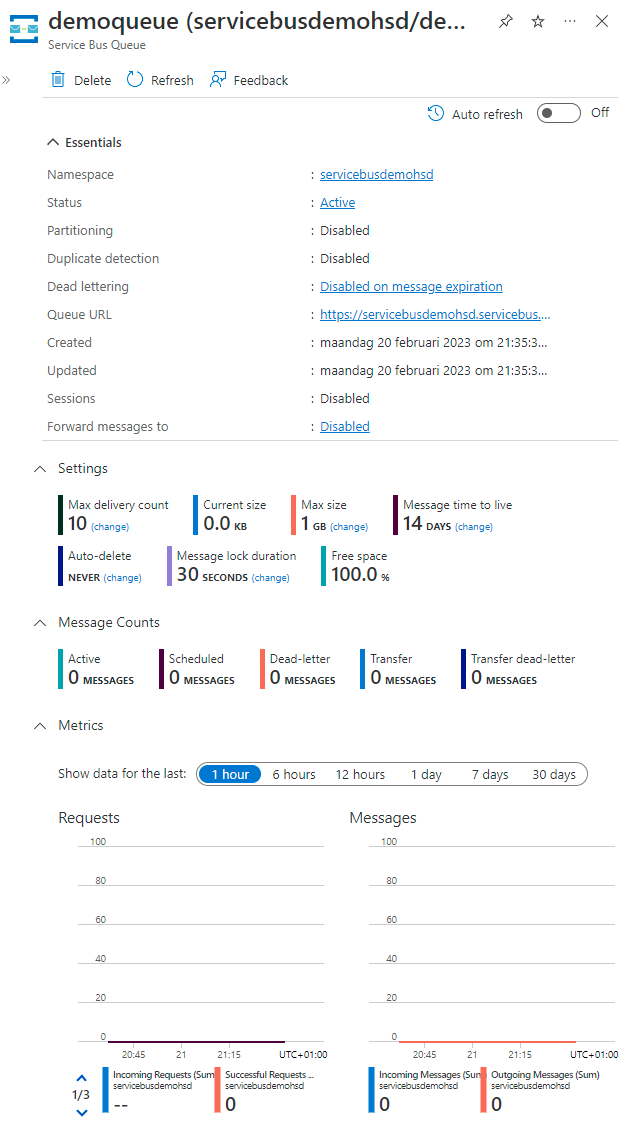Click the Dead-letter messages count tile
Screen dimensions: 634x1137
[x=297, y=669]
